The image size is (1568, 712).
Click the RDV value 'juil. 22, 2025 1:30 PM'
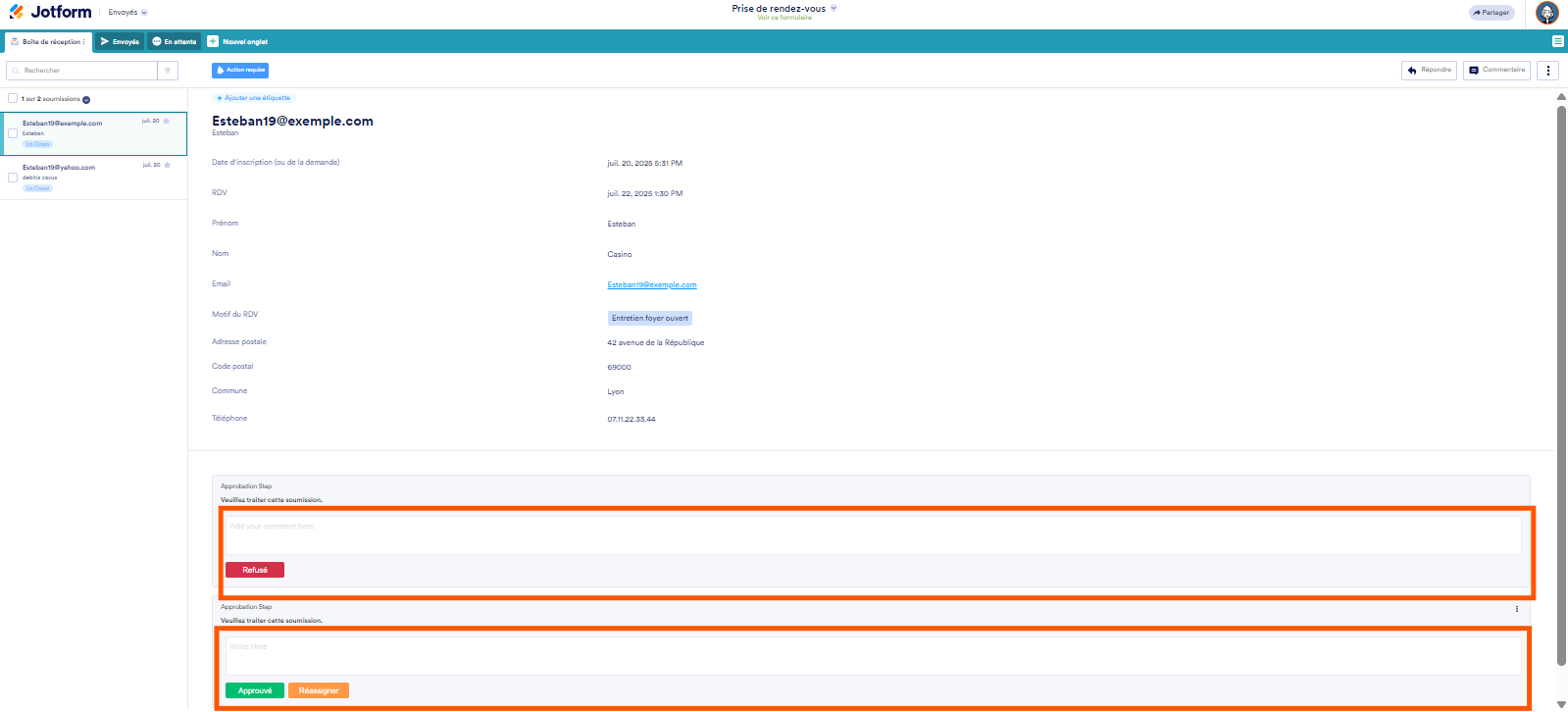[645, 194]
